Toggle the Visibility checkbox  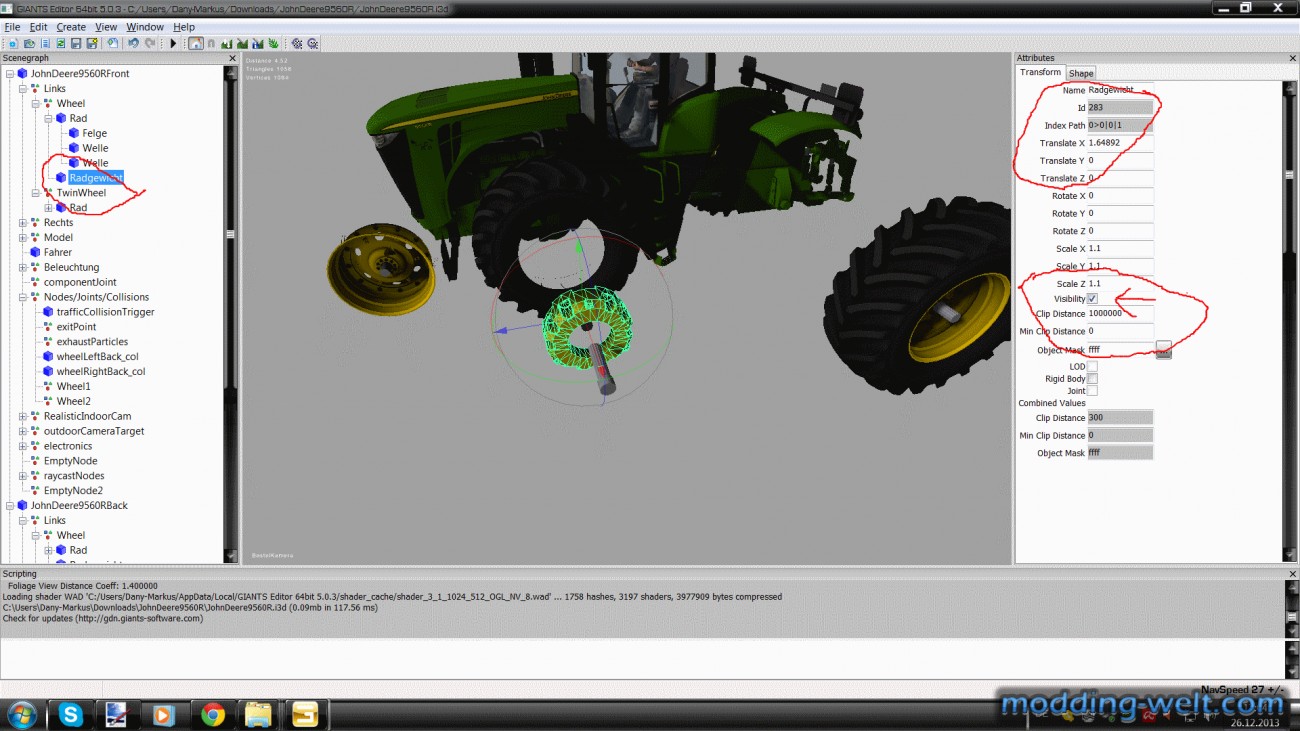click(1092, 299)
